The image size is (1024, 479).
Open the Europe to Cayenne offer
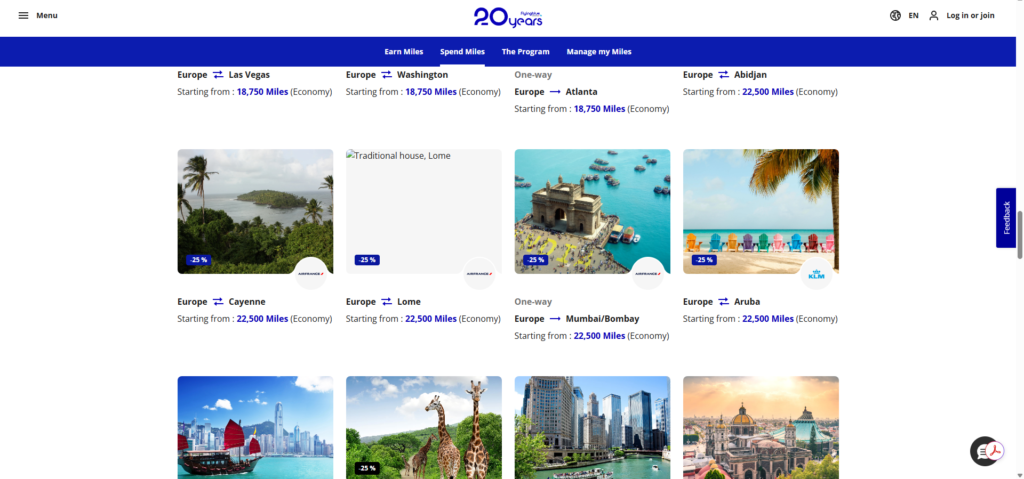coord(221,302)
